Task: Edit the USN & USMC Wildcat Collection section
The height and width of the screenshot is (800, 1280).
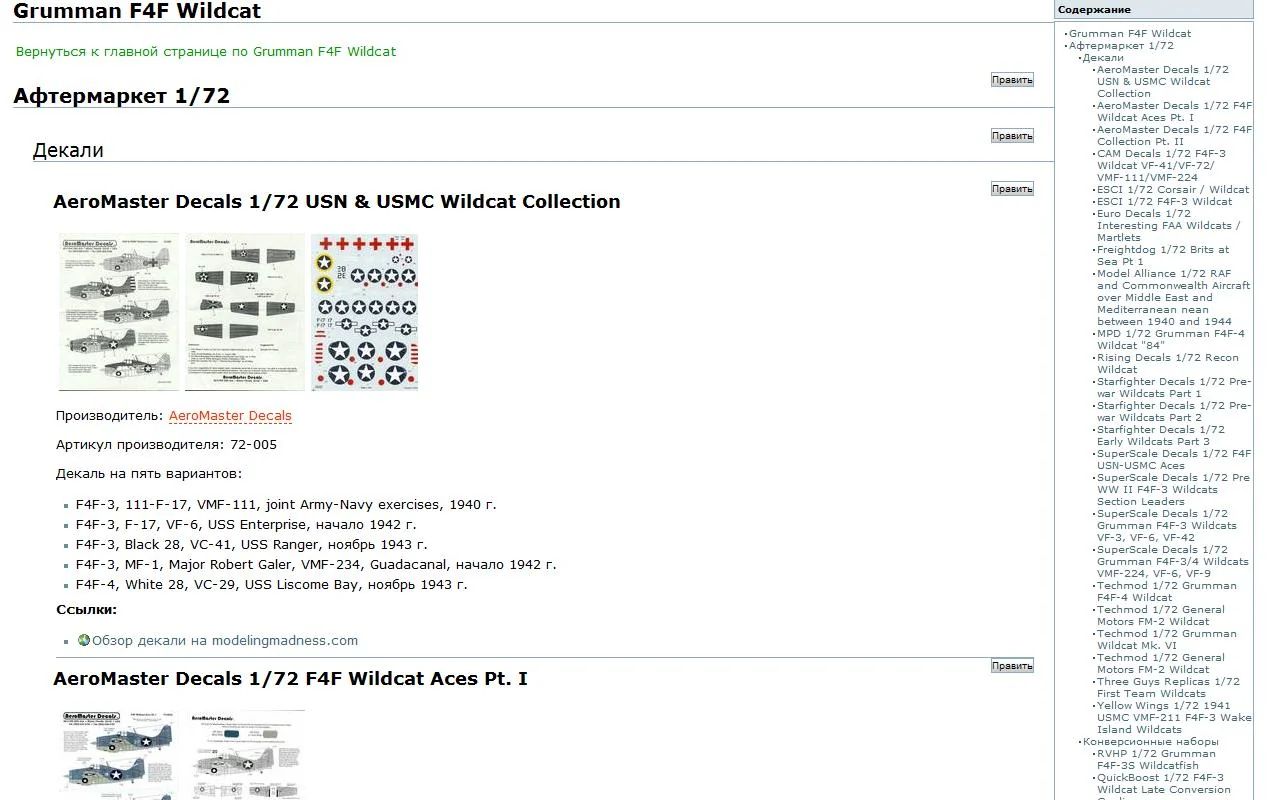Action: click(x=1012, y=189)
